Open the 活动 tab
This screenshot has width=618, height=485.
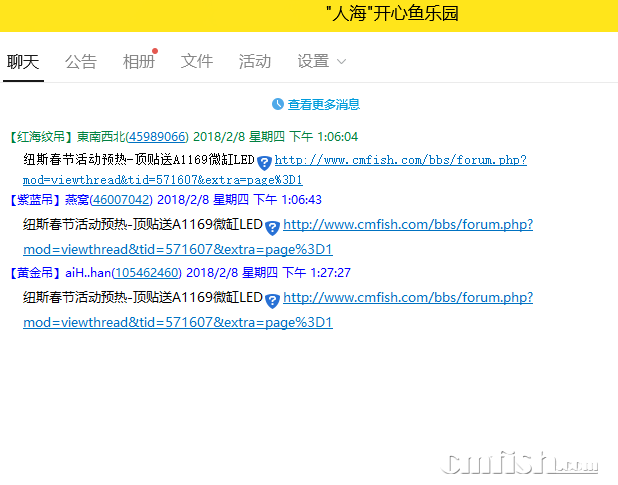click(x=255, y=62)
